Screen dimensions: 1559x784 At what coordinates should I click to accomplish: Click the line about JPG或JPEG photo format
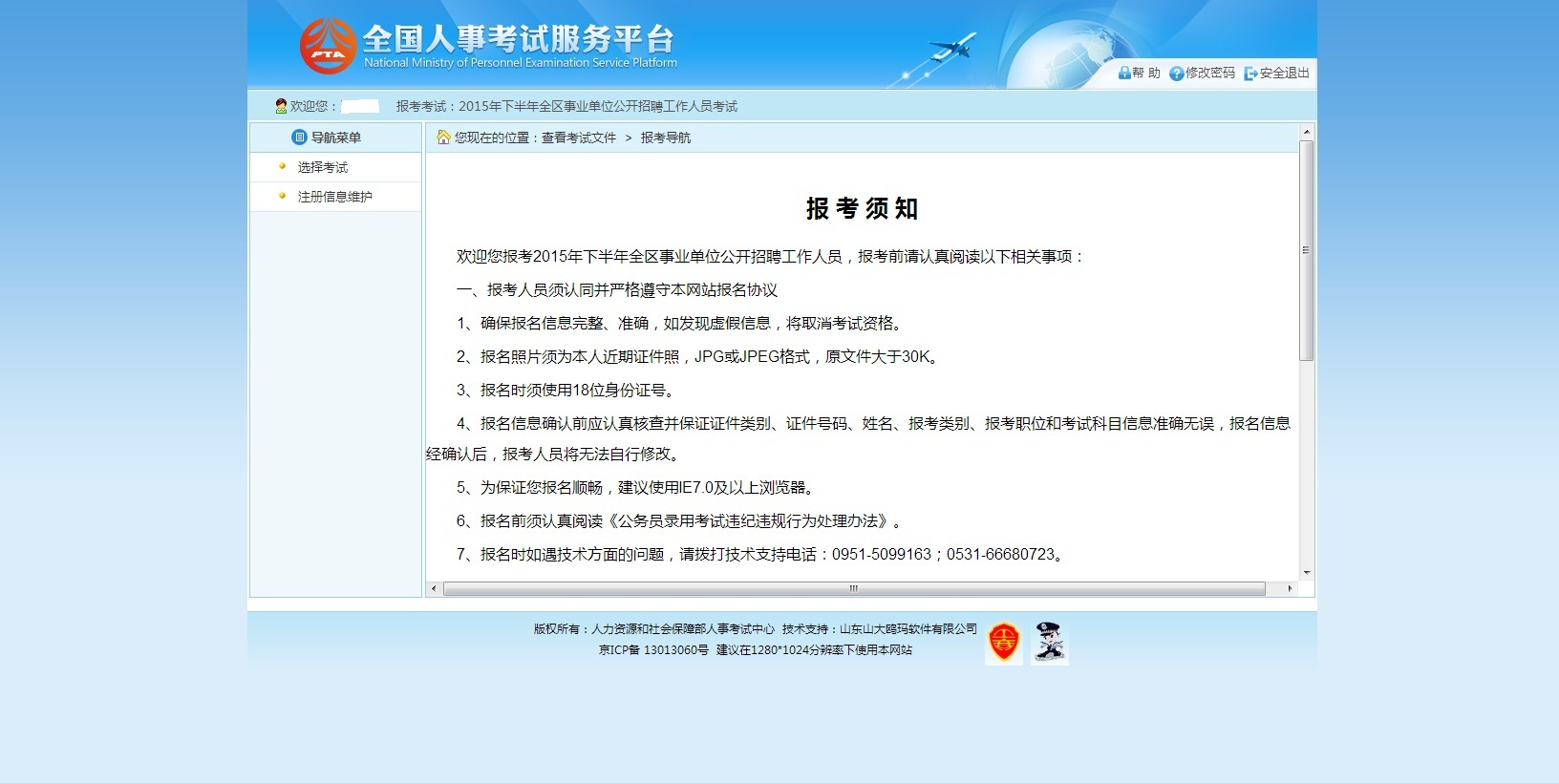(700, 356)
